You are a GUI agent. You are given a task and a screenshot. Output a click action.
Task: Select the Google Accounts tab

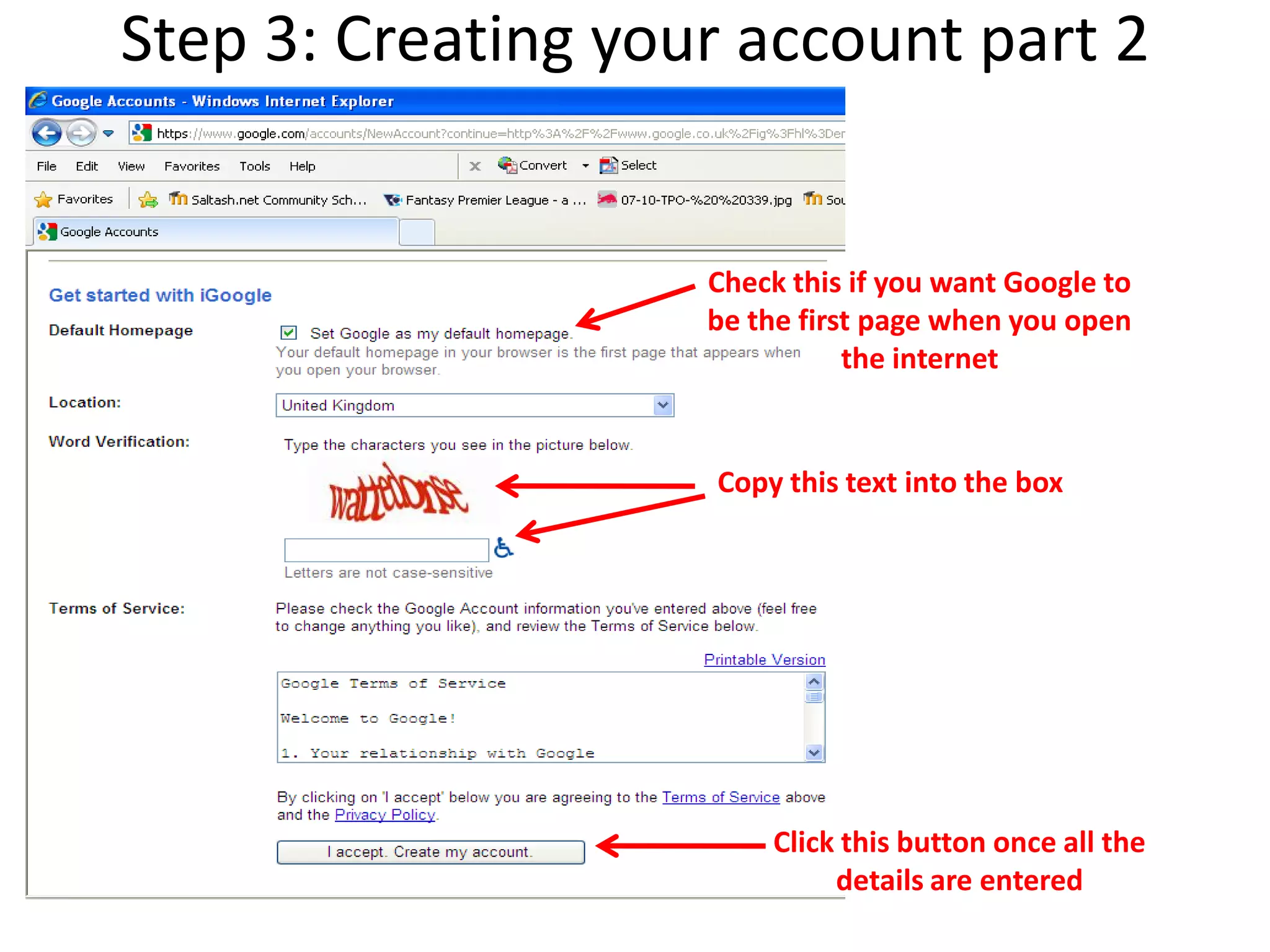(x=216, y=232)
